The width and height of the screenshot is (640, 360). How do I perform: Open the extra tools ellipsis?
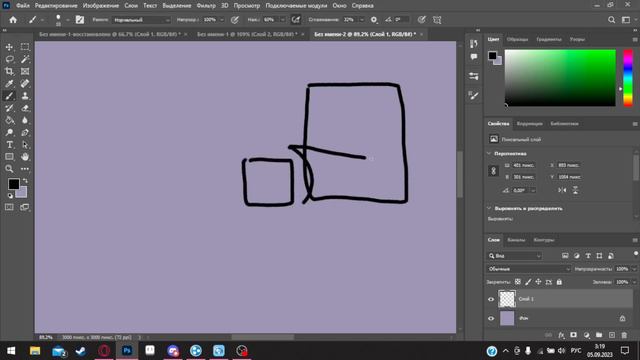coord(25,169)
